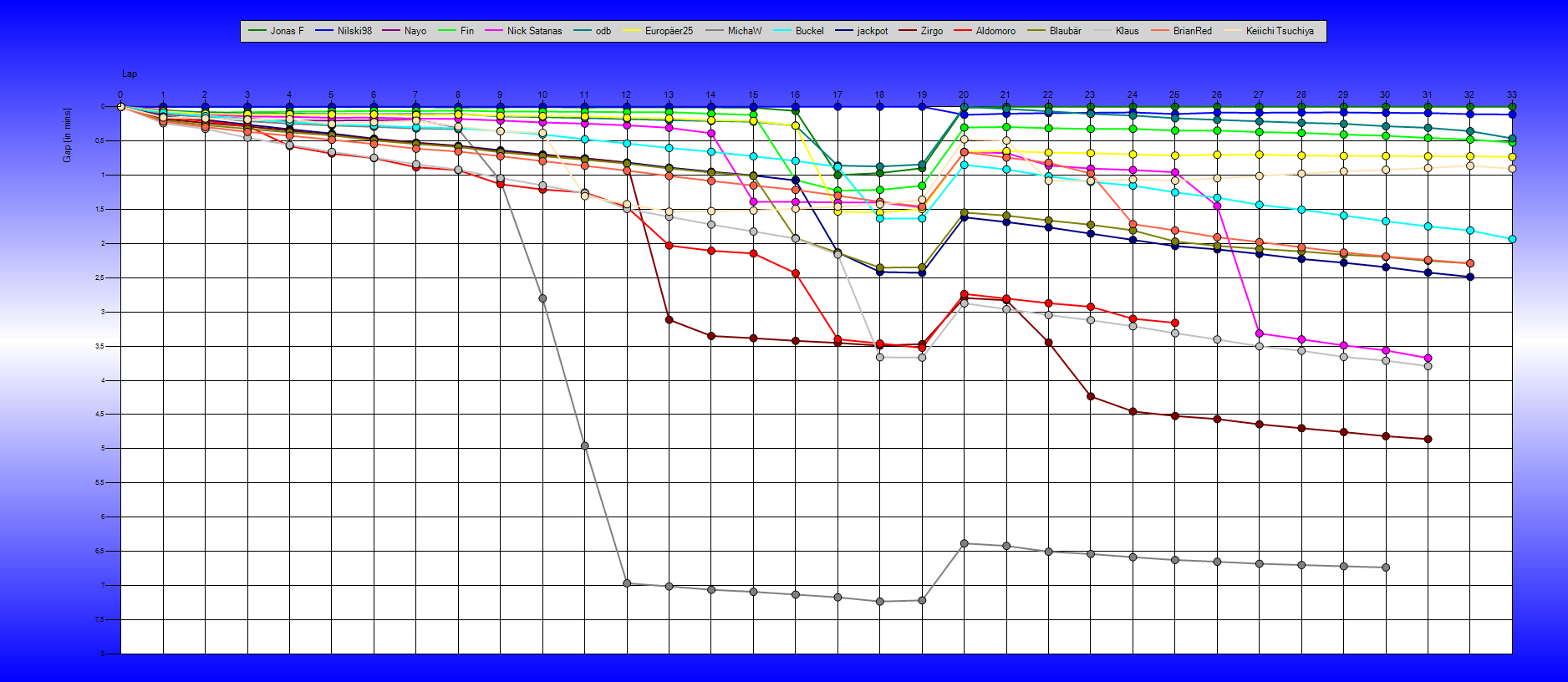This screenshot has width=1568, height=682.
Task: Click Klaus light gray point at lap 31
Action: click(x=1428, y=366)
